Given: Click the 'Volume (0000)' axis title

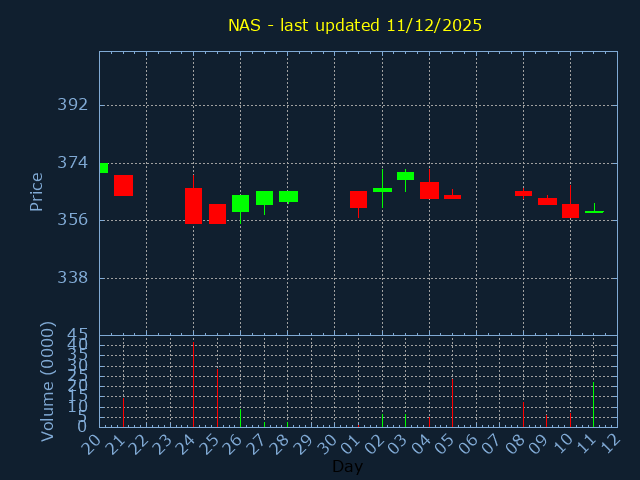Looking at the screenshot, I should click(x=48, y=382).
